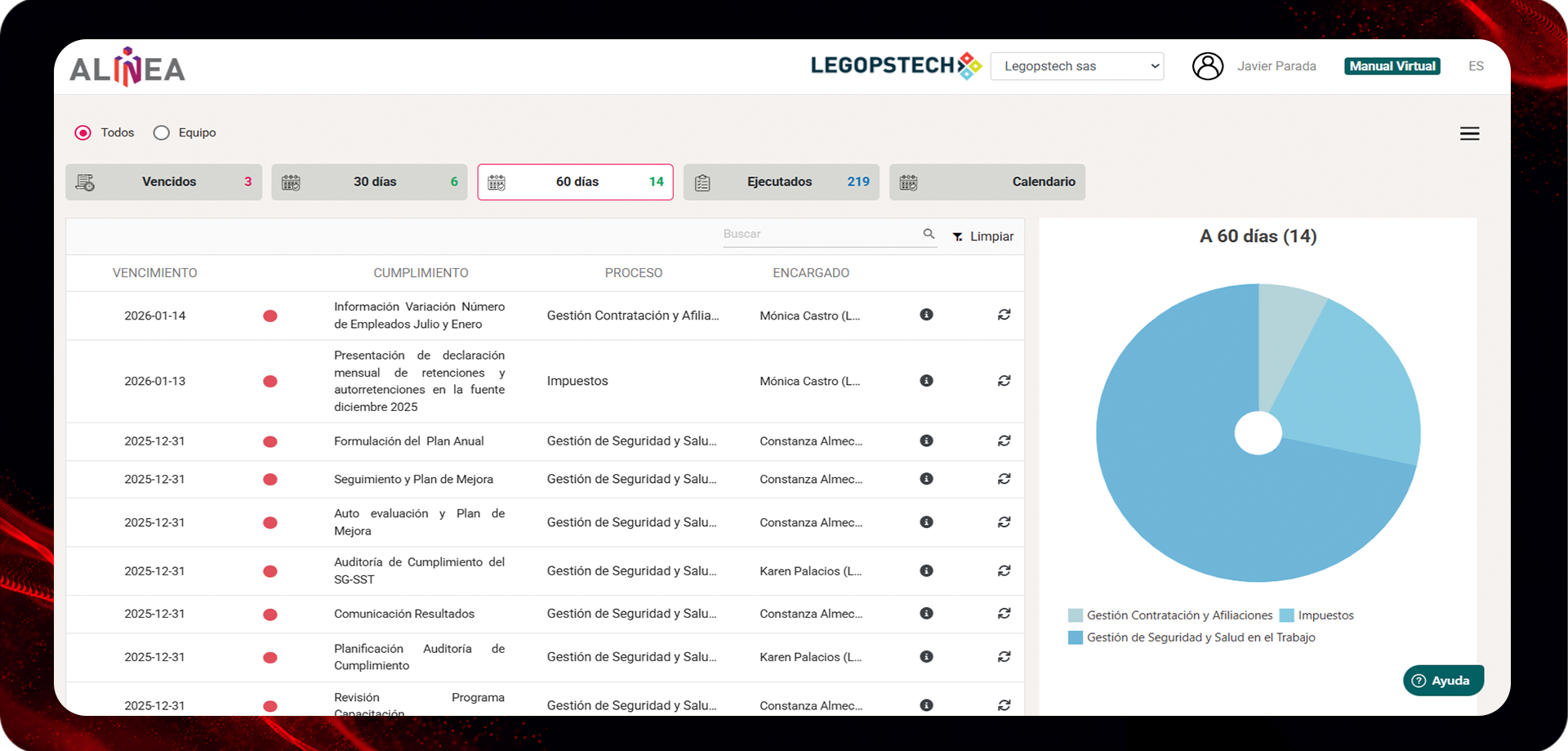
Task: Click the Buscar search input field
Action: [820, 235]
